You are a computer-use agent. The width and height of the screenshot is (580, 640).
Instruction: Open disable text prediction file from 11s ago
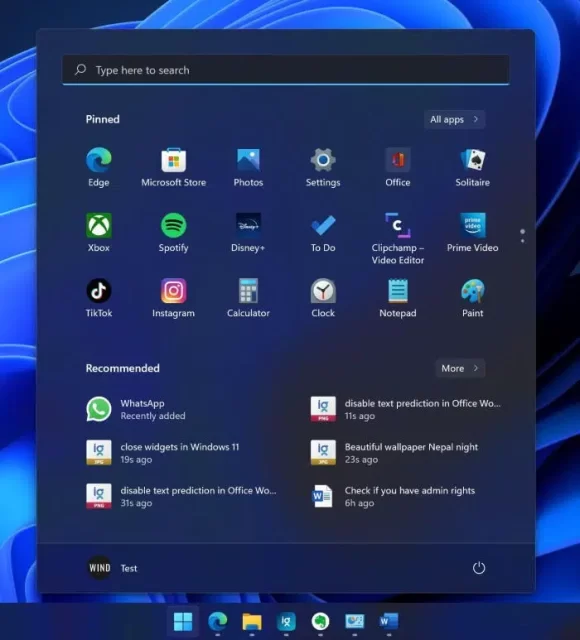pyautogui.click(x=406, y=409)
